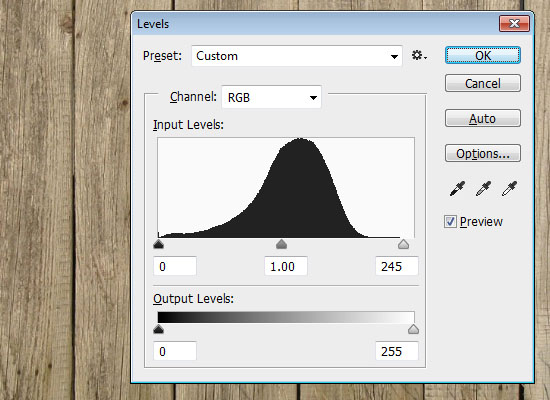Screen dimensions: 550x400
Task: Open the preset options gear menu
Action: point(419,55)
